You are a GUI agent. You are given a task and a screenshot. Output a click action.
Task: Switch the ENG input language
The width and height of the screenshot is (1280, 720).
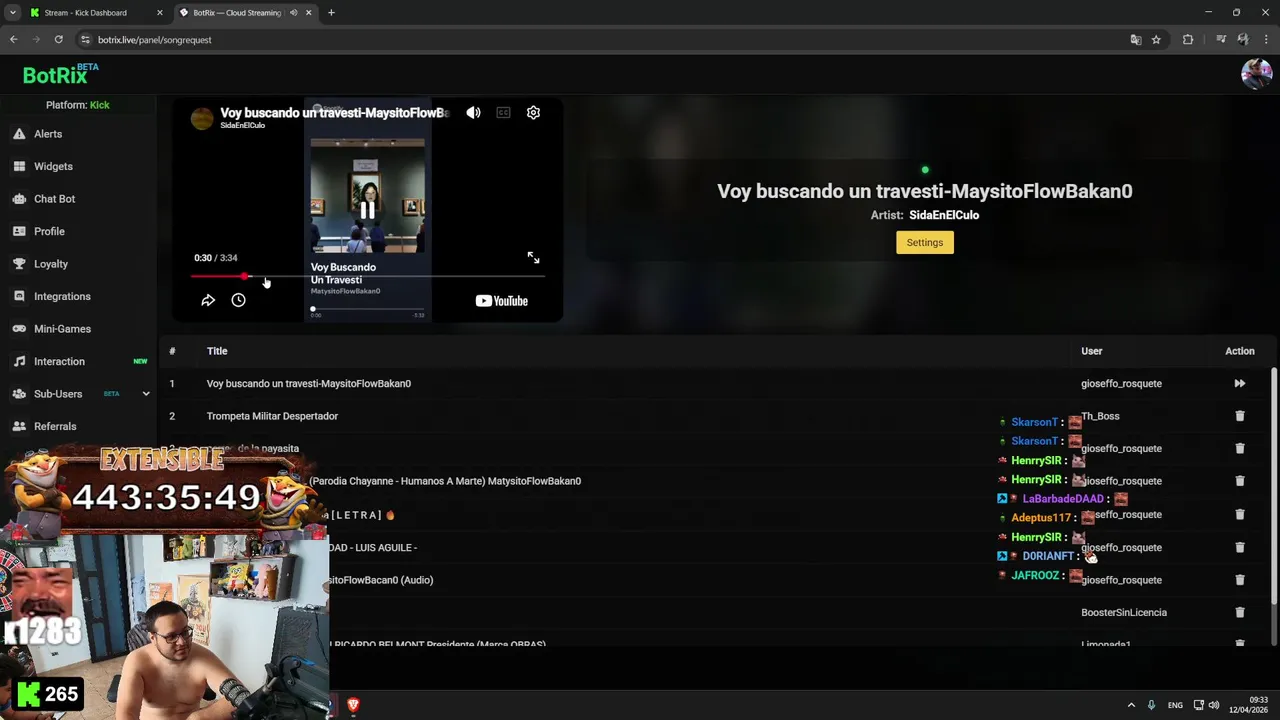(1175, 705)
